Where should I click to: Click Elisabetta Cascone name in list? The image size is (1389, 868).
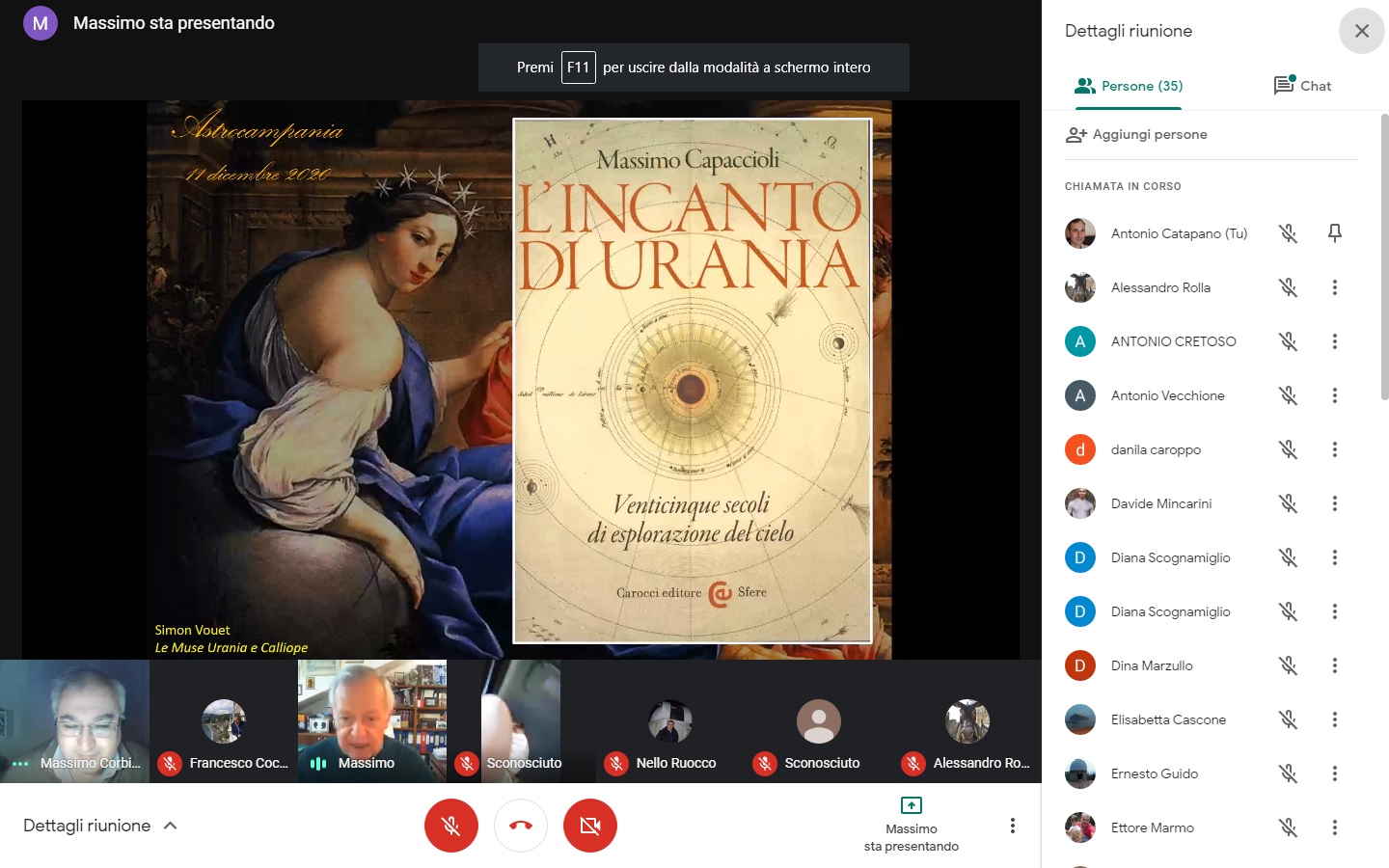click(1168, 719)
